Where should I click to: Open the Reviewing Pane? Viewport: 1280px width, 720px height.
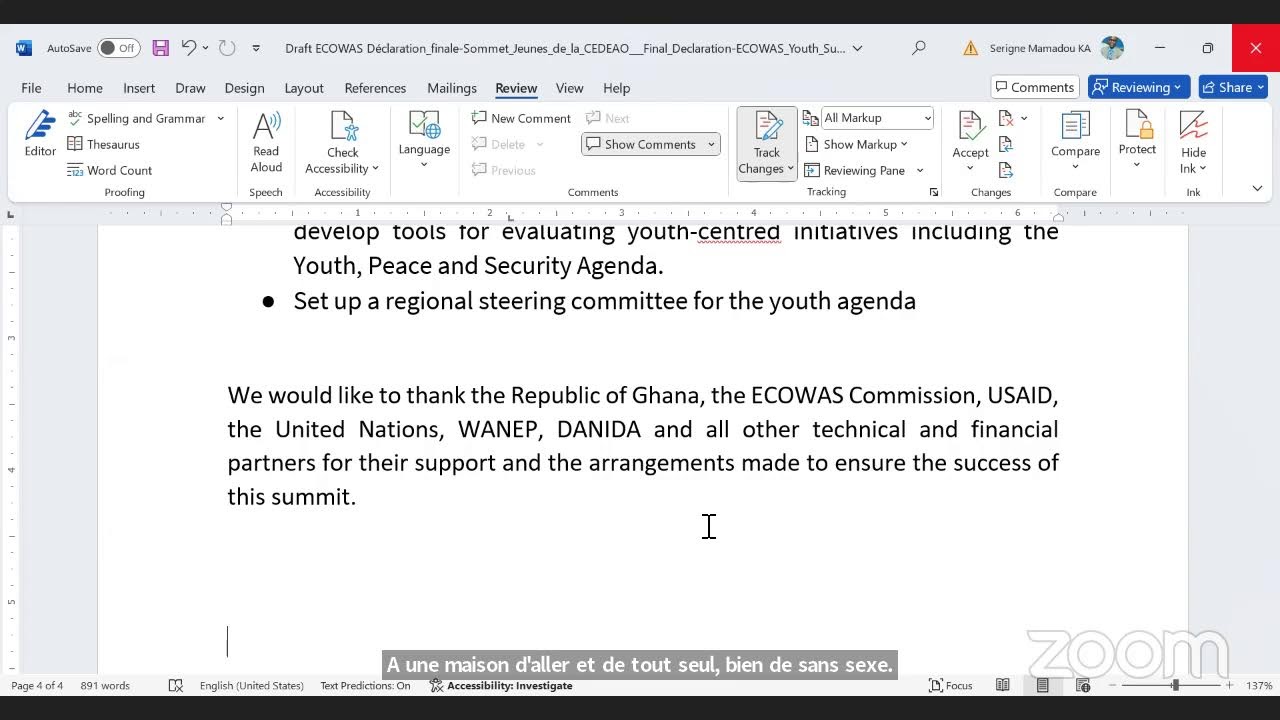[x=855, y=170]
